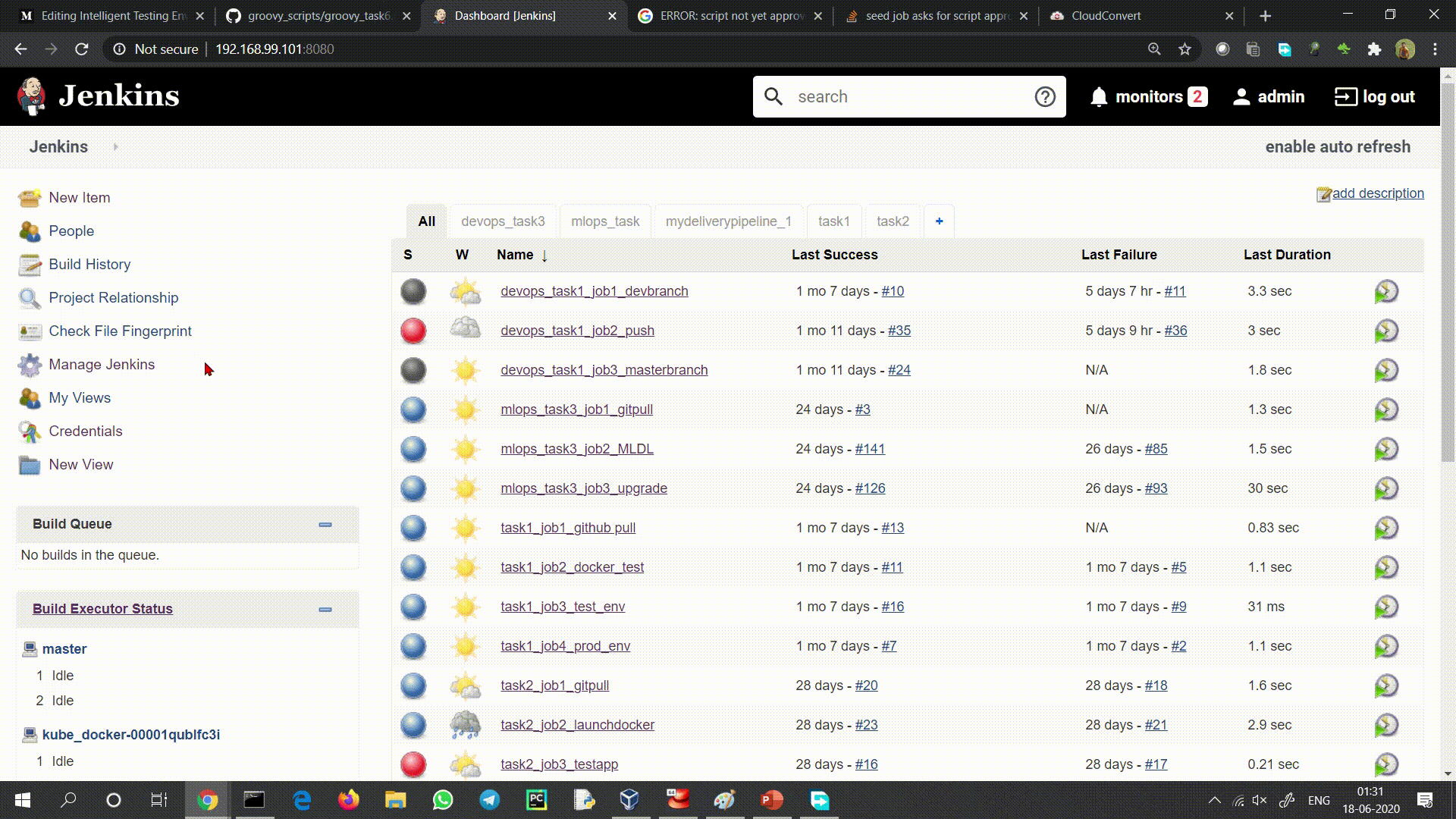Sort by the Last Success column

[834, 255]
